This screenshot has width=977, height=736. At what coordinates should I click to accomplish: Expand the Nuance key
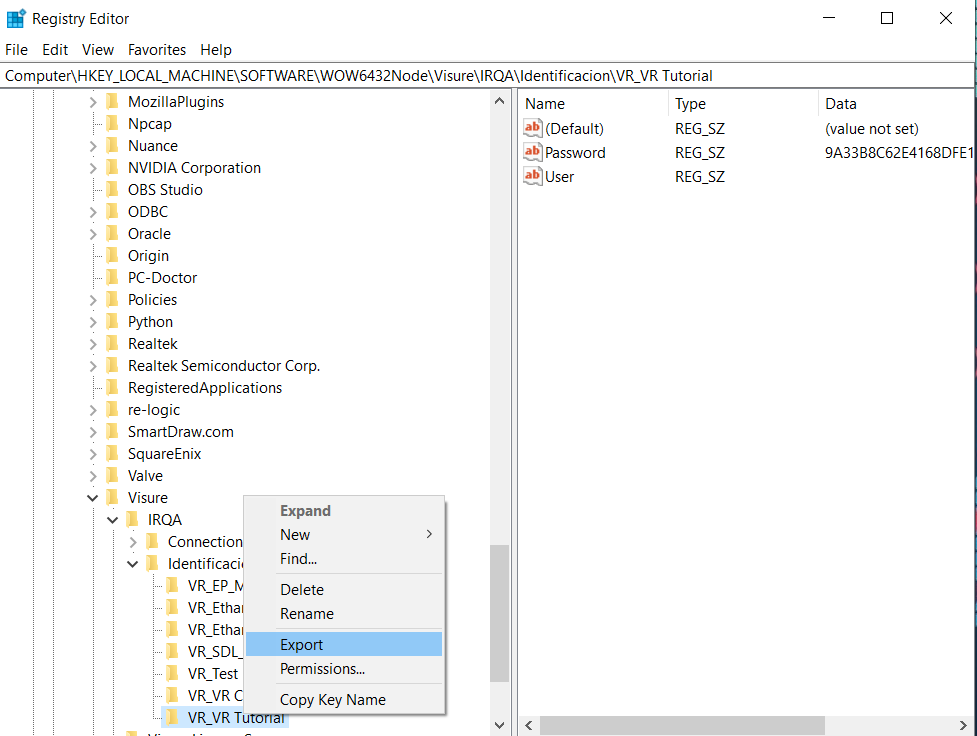point(93,146)
